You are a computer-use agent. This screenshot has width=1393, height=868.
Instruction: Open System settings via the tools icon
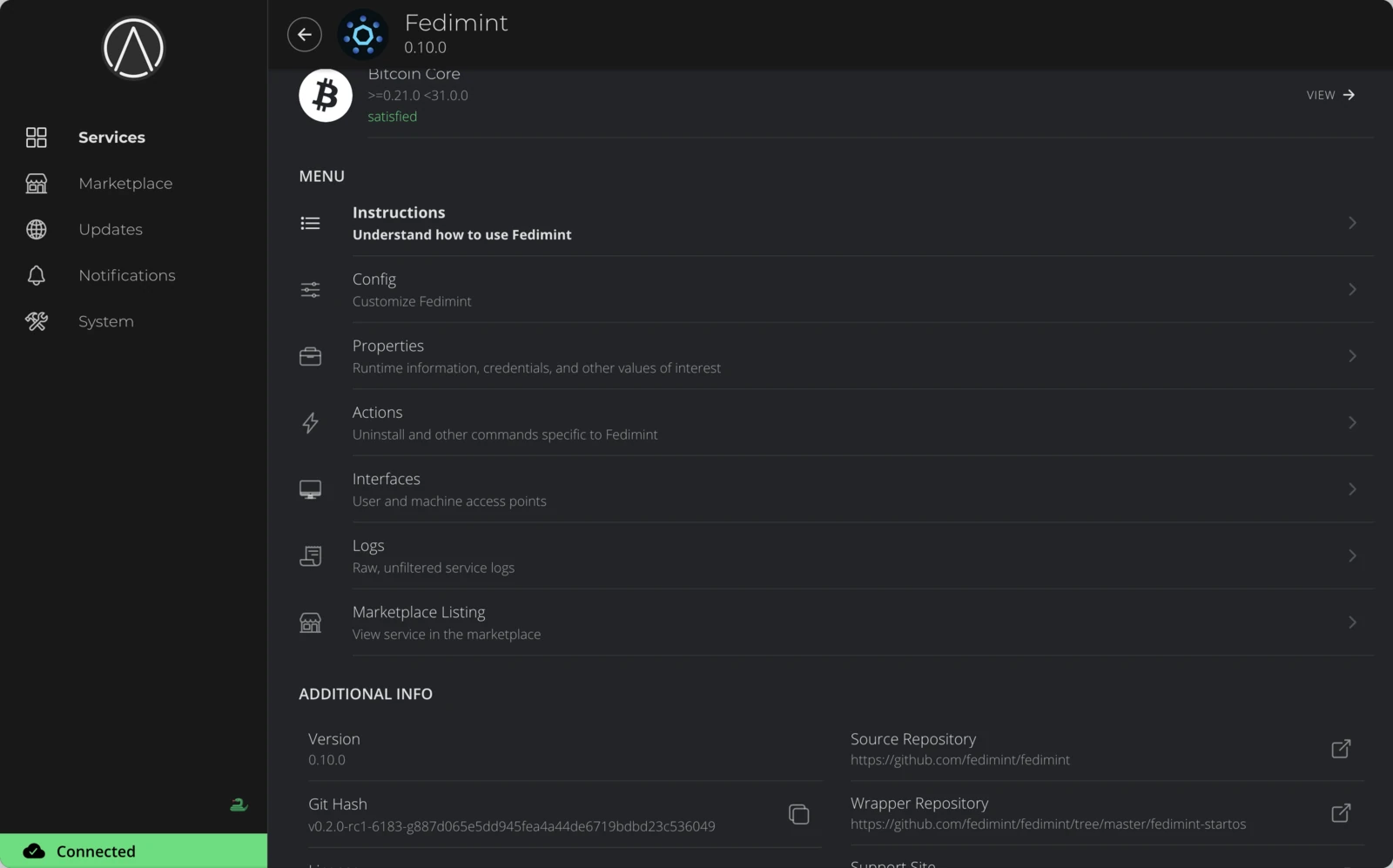coord(36,321)
